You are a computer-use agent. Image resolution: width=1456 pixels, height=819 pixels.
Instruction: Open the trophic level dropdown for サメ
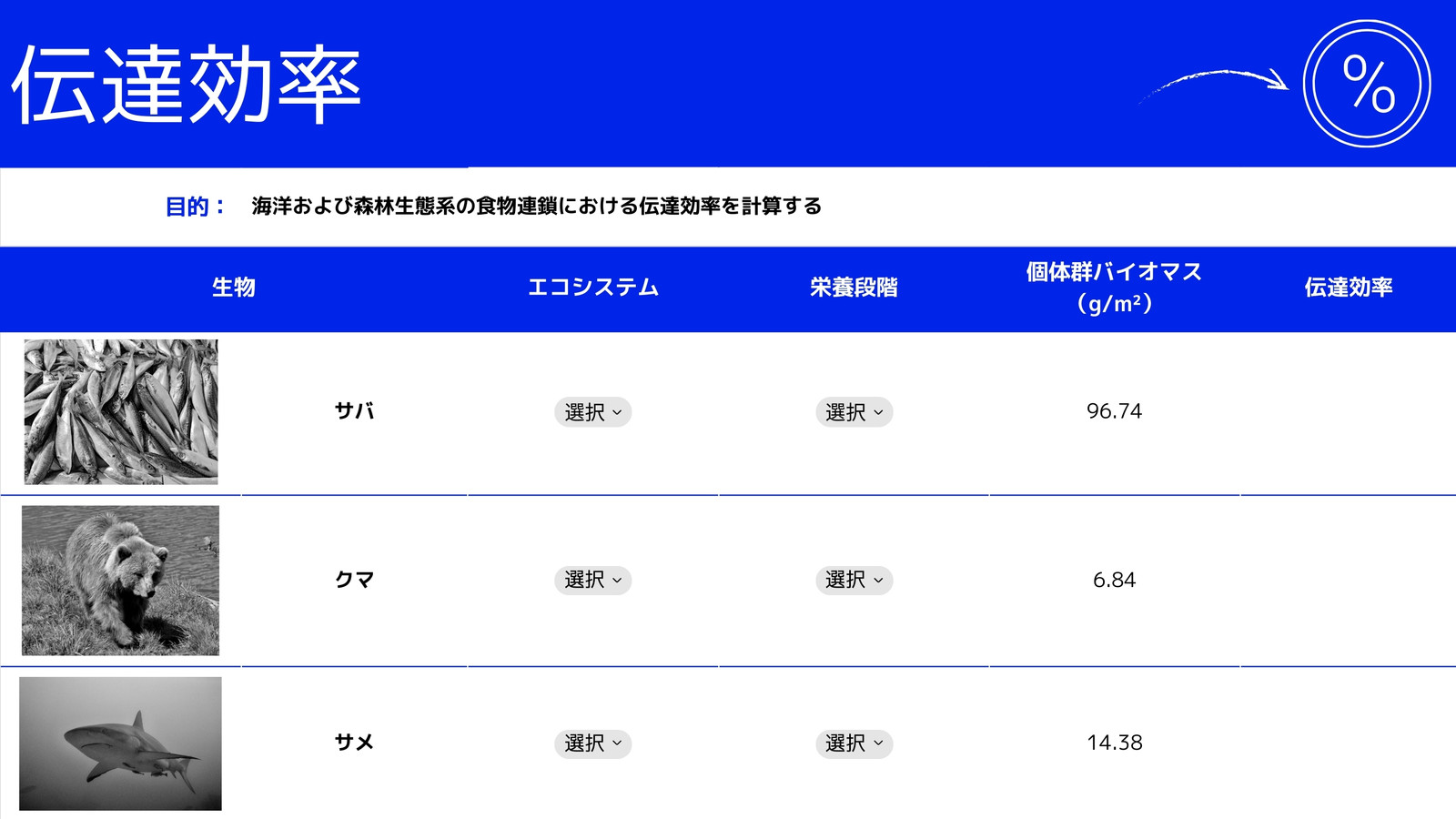(x=854, y=743)
